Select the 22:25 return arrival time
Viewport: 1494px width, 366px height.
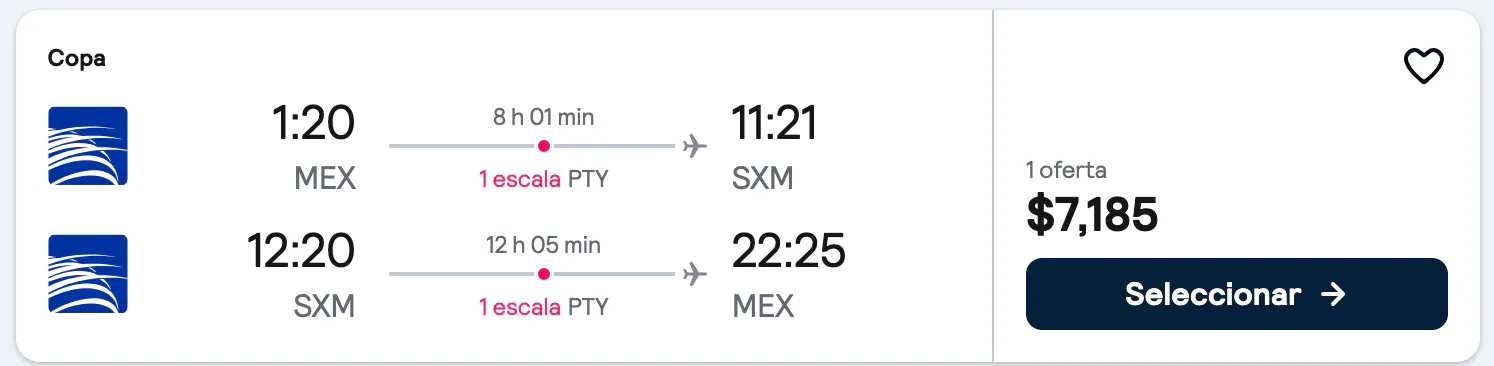click(789, 251)
